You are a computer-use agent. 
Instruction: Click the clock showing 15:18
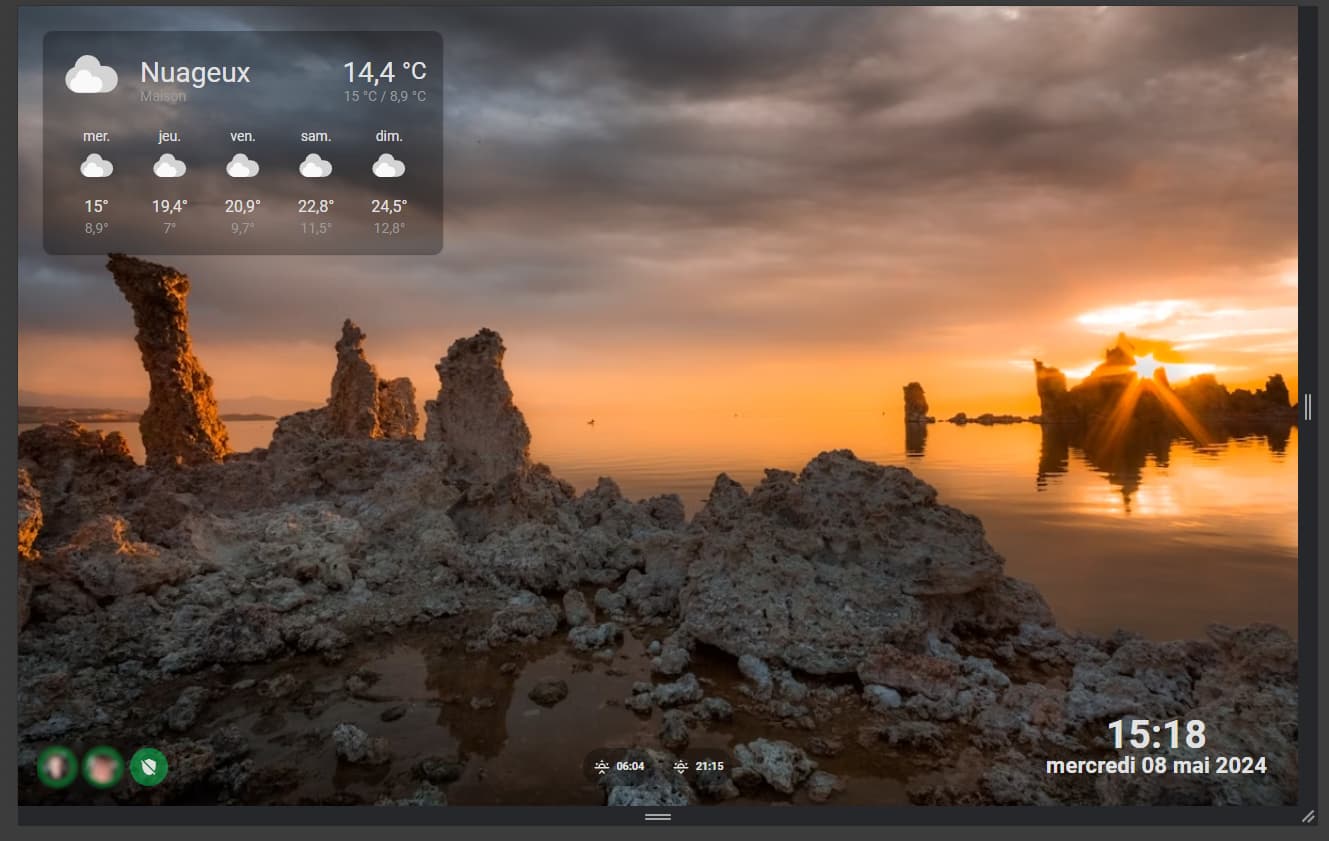1157,735
